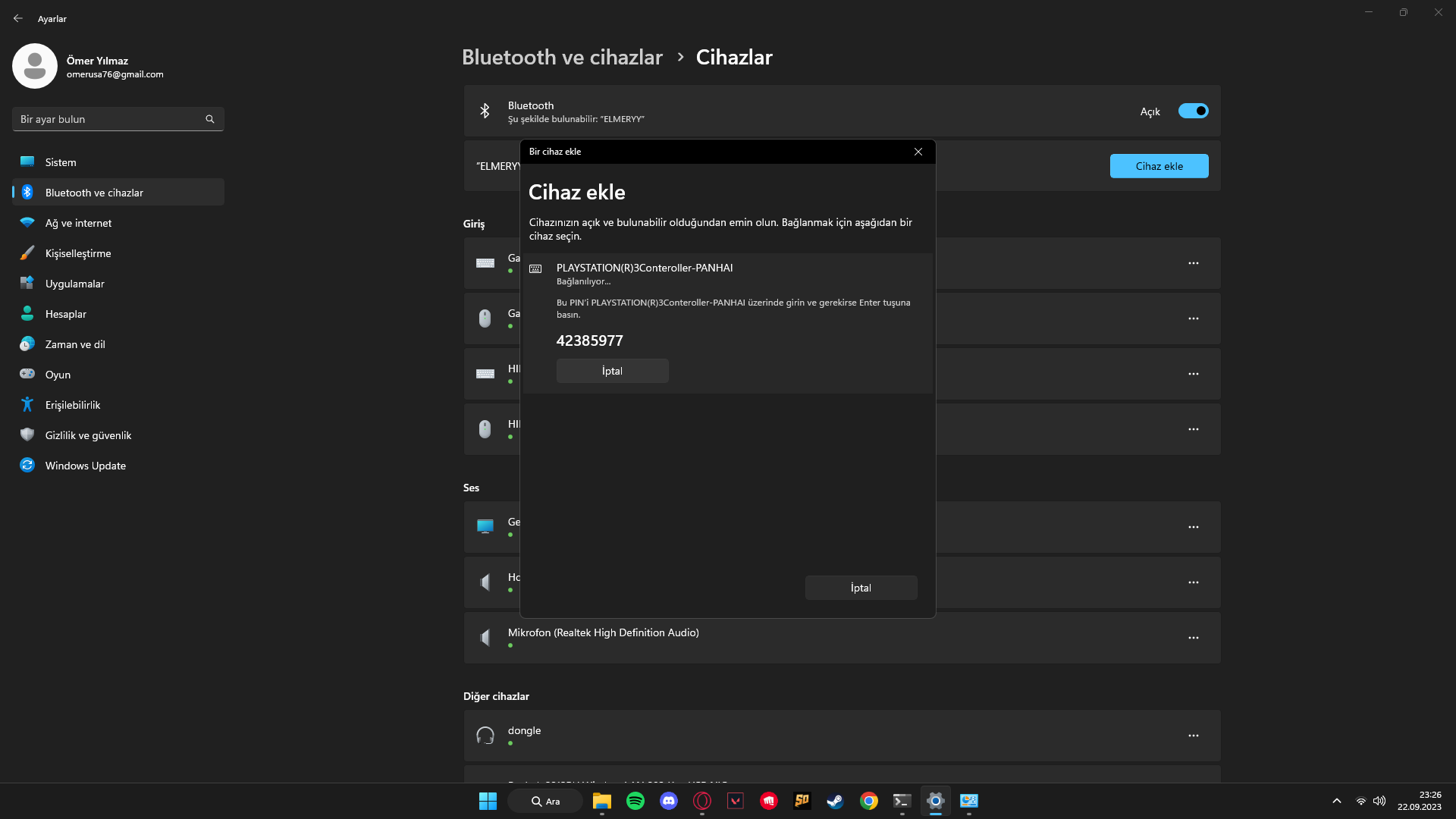
Task: Select Kişiselleştirme brush icon
Action: coord(27,253)
